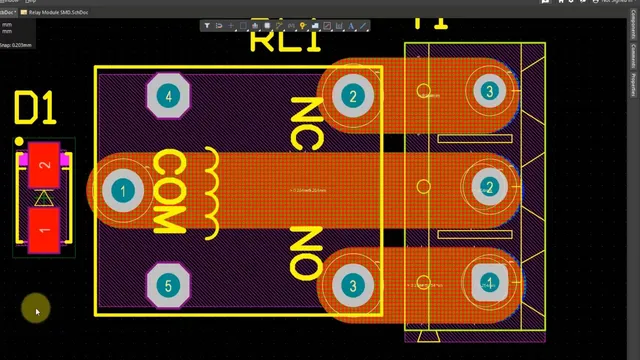Image resolution: width=640 pixels, height=360 pixels.
Task: Select terminal block pad 3
Action: pos(489,91)
